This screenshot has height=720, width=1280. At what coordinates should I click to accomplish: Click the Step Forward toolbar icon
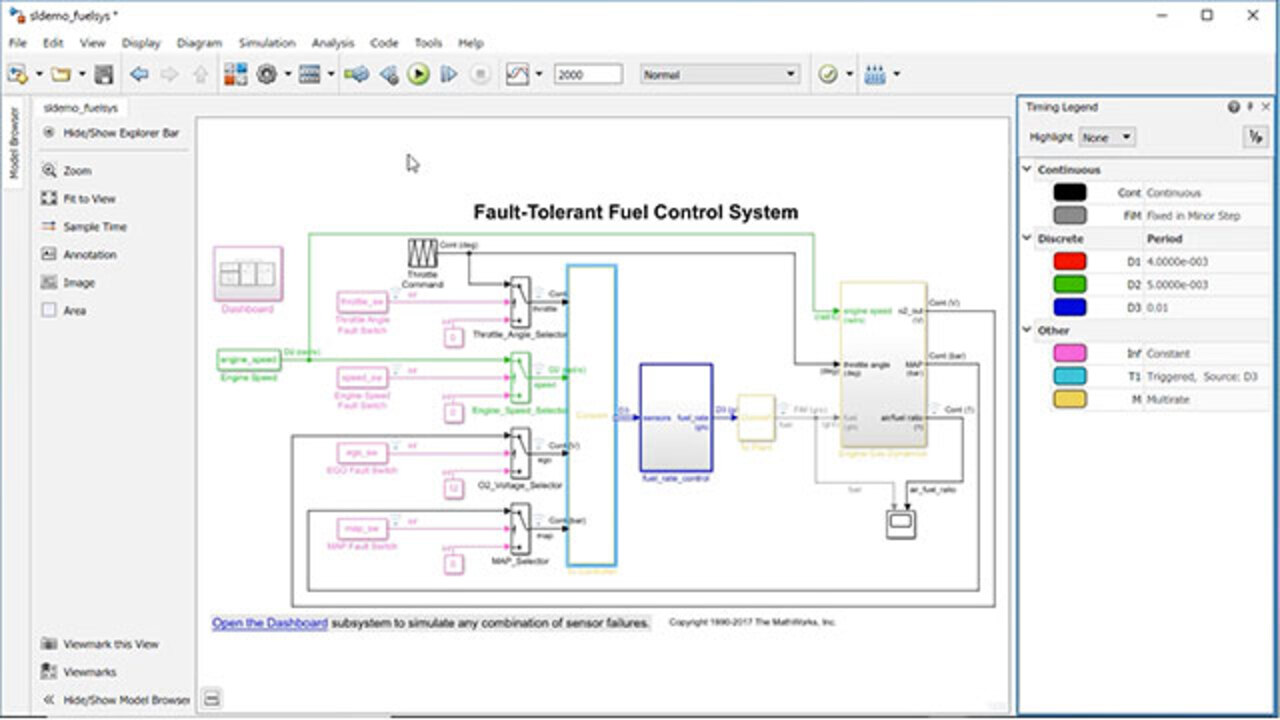(449, 74)
